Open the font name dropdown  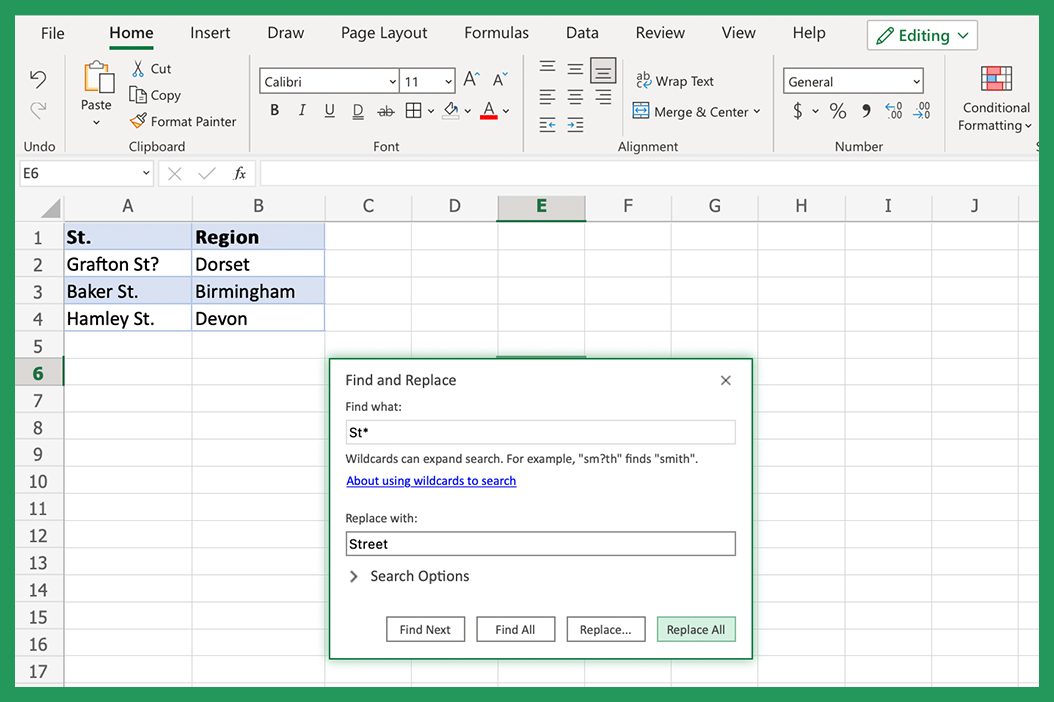[x=391, y=80]
